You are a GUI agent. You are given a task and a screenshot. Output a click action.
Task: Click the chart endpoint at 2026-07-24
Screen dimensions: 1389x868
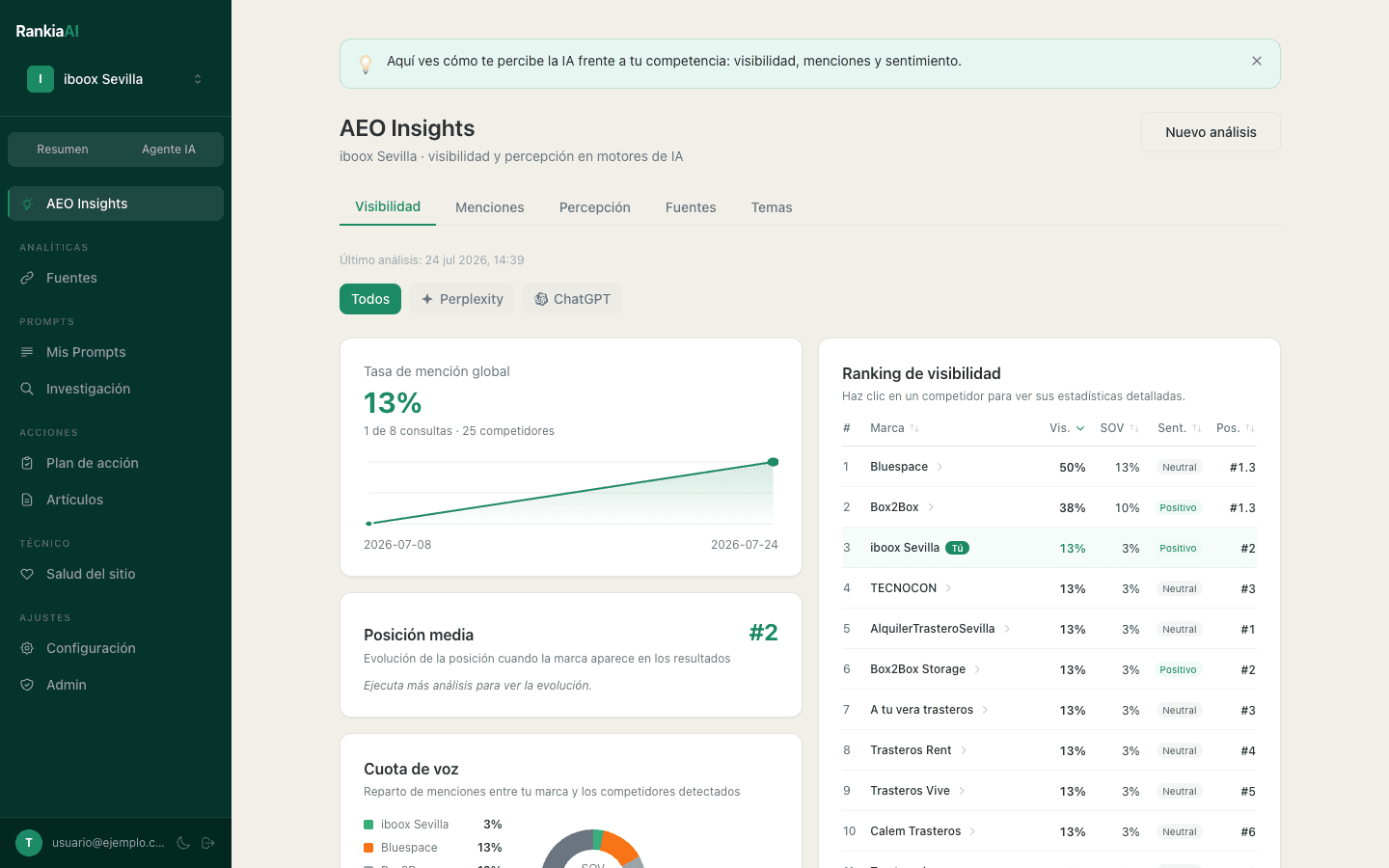[x=773, y=462]
